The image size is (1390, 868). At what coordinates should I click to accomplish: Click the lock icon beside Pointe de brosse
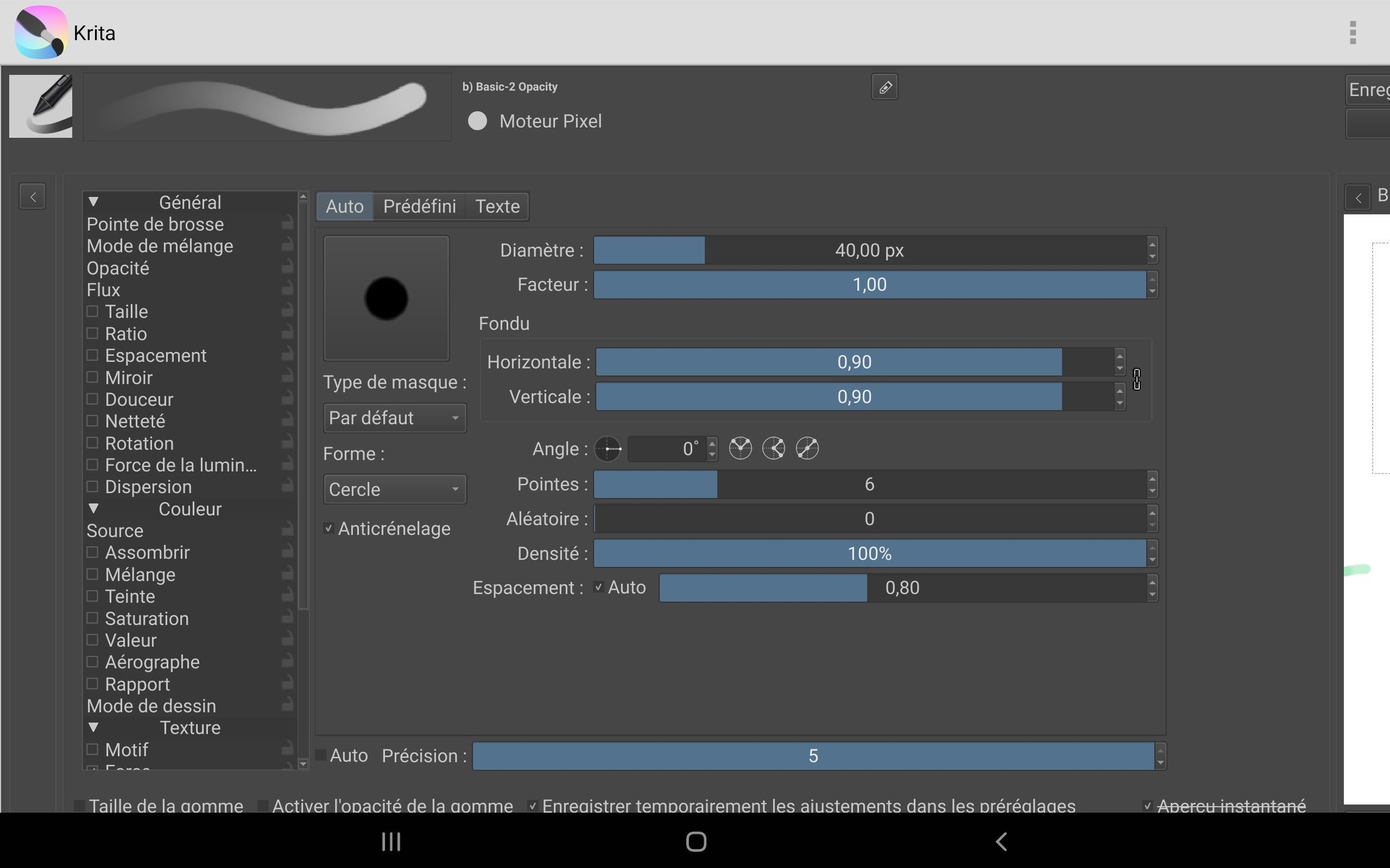tap(288, 223)
